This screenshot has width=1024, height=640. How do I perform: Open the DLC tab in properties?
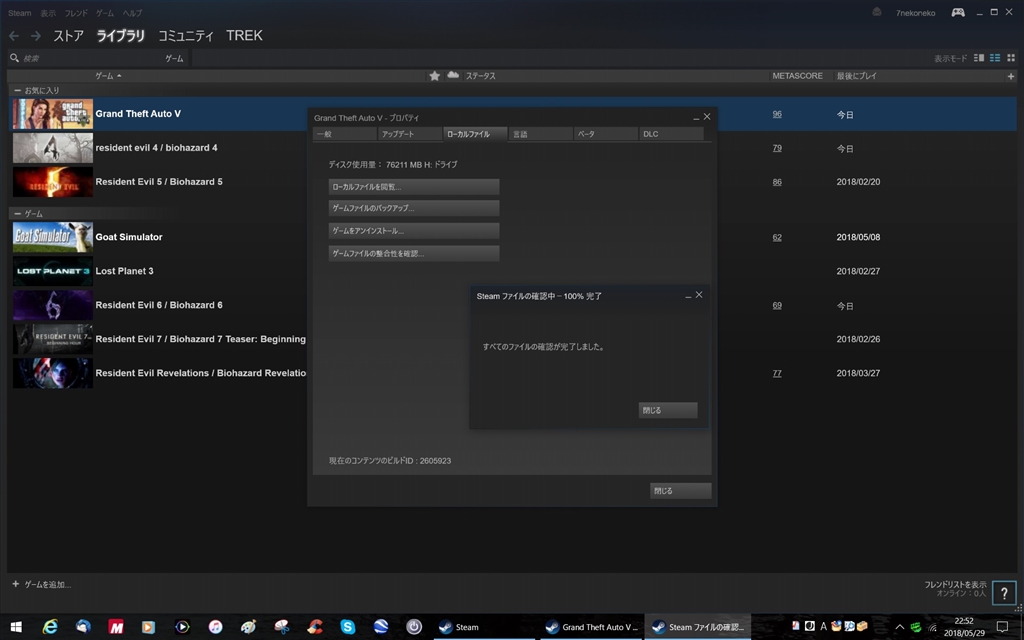pyautogui.click(x=670, y=134)
